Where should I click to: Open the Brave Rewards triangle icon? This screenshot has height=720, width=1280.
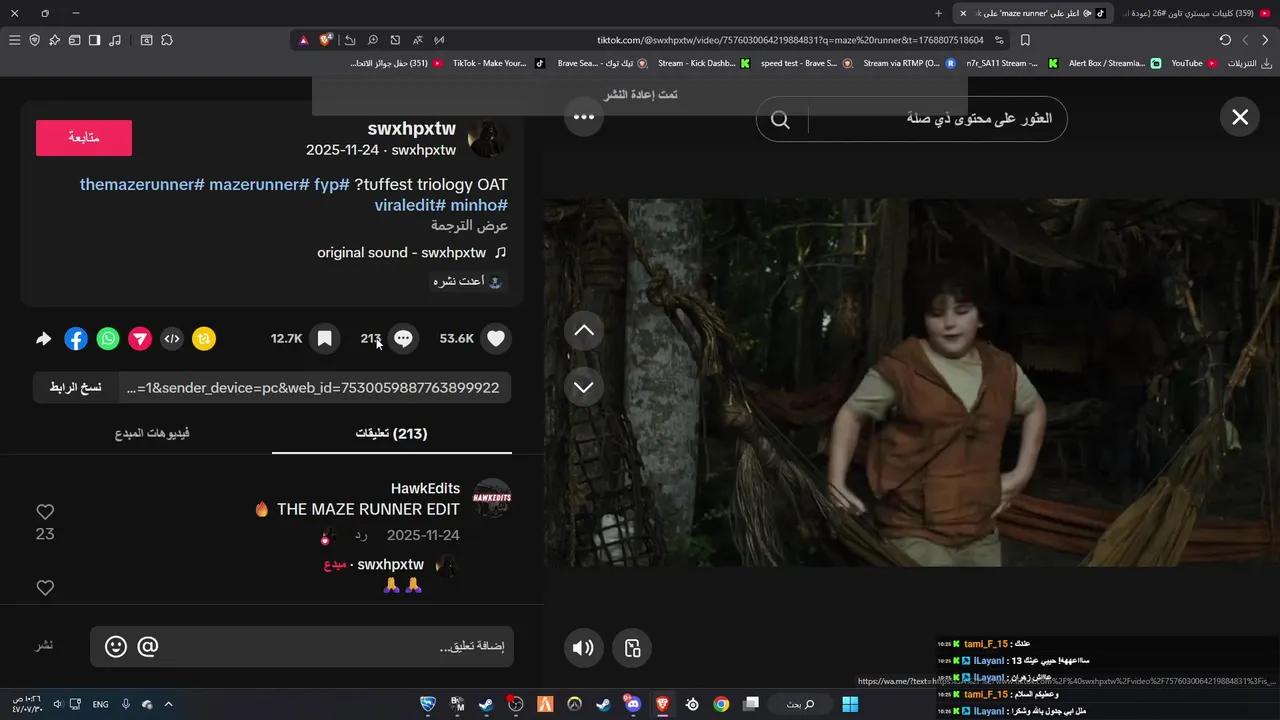(x=304, y=40)
